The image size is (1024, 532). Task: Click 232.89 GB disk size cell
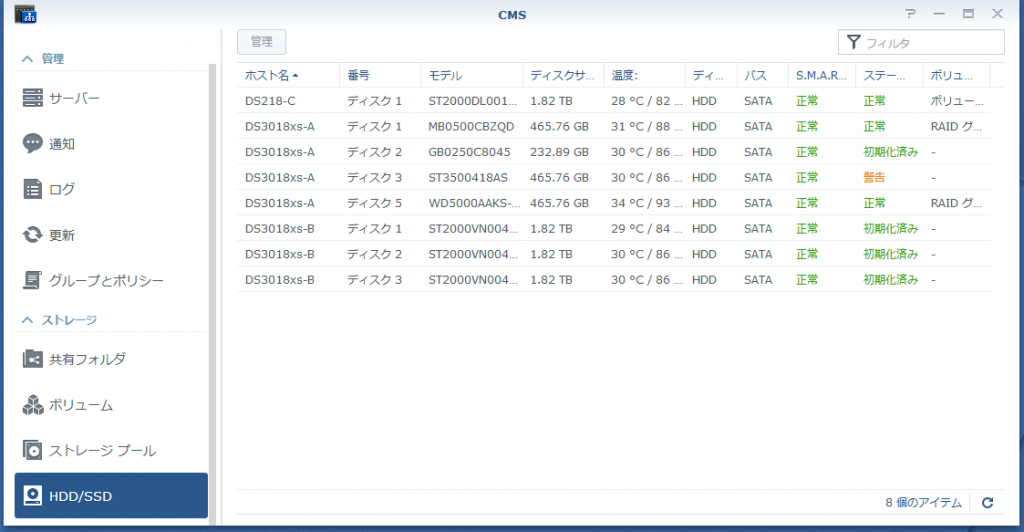559,151
